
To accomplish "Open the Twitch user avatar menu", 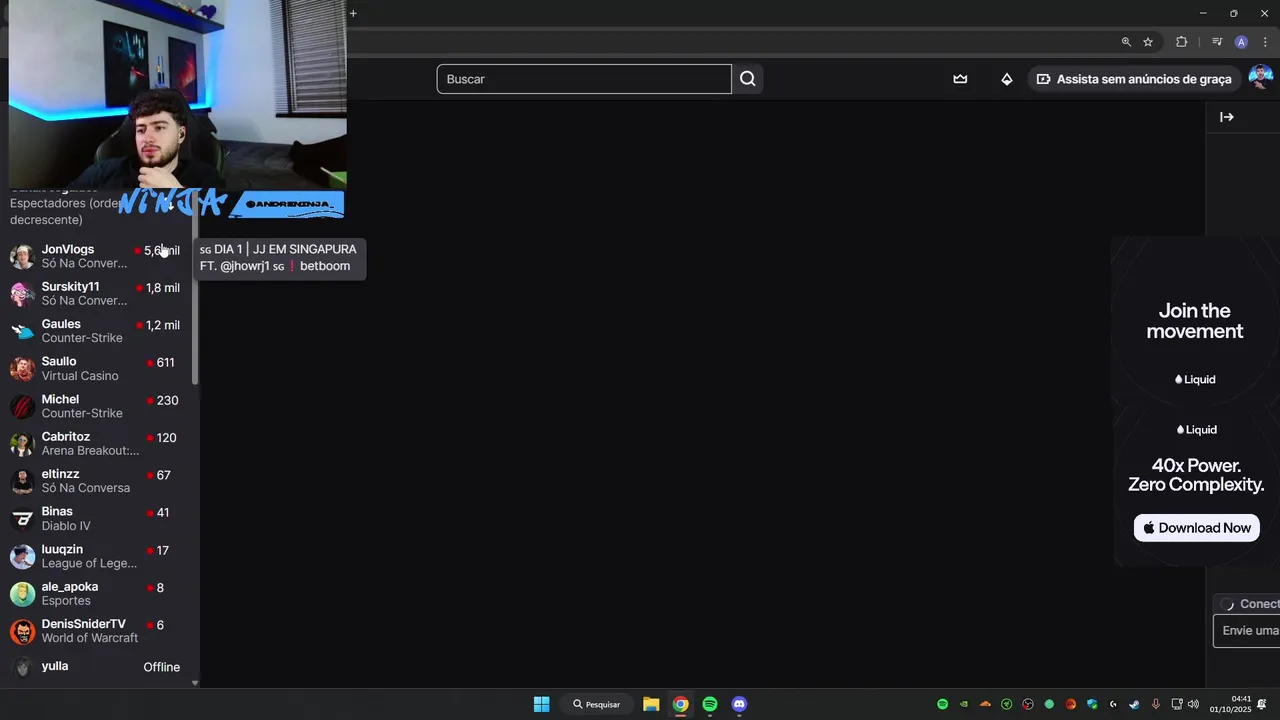I will (x=1260, y=78).
